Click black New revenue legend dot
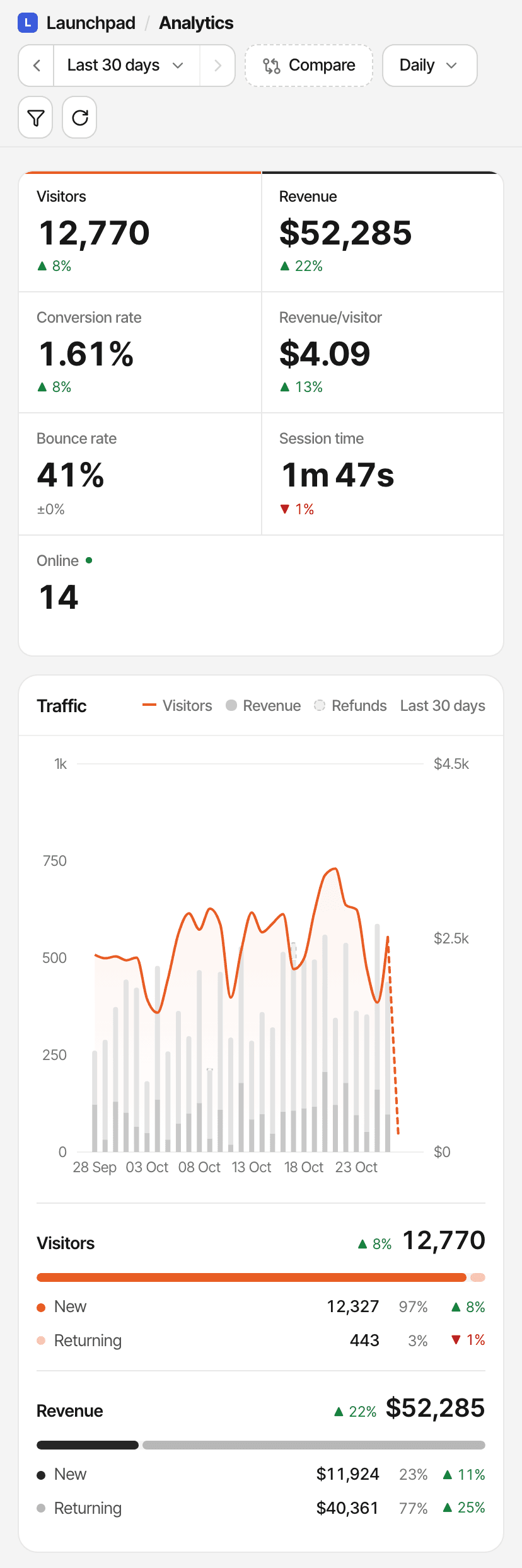The width and height of the screenshot is (522, 1568). pos(41,1475)
